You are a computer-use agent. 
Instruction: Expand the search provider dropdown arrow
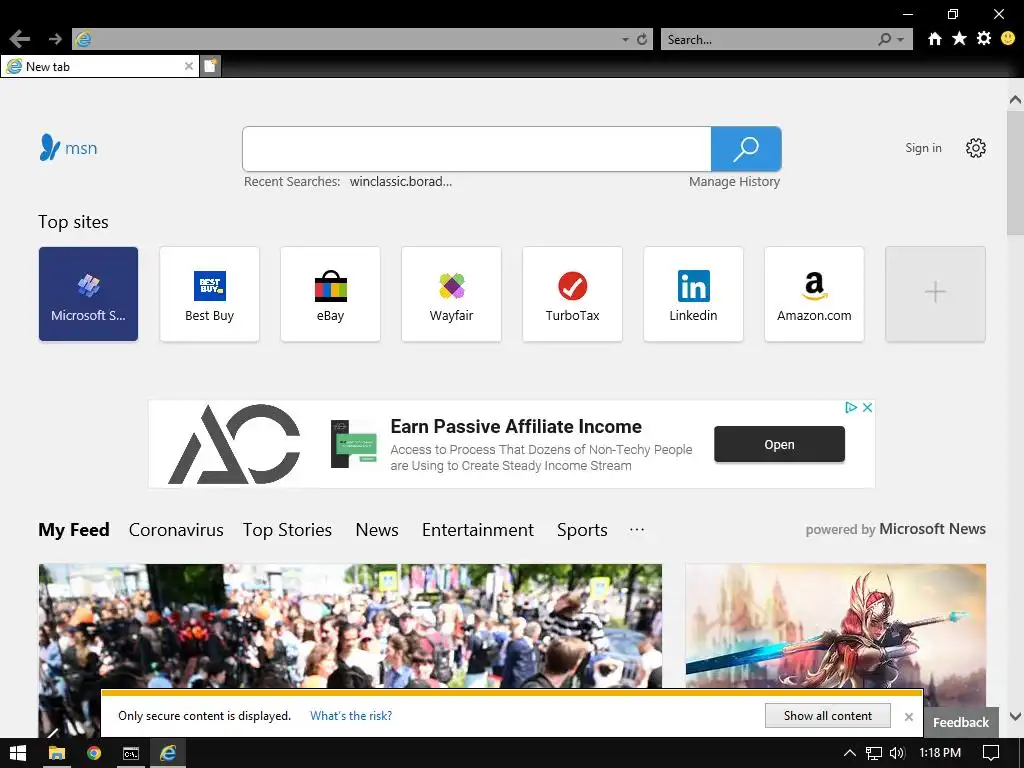(x=901, y=40)
